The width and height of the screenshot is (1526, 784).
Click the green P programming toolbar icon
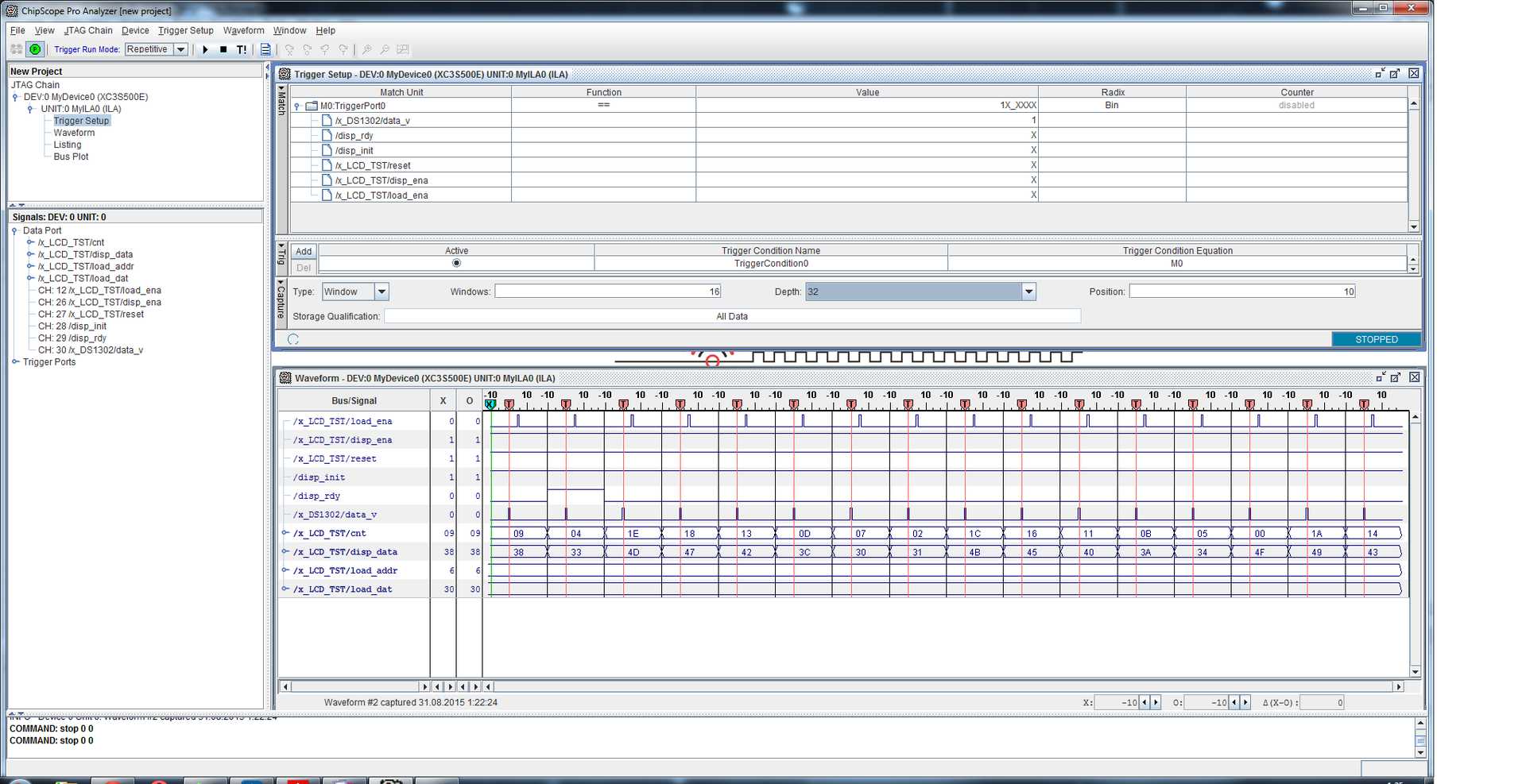point(35,49)
